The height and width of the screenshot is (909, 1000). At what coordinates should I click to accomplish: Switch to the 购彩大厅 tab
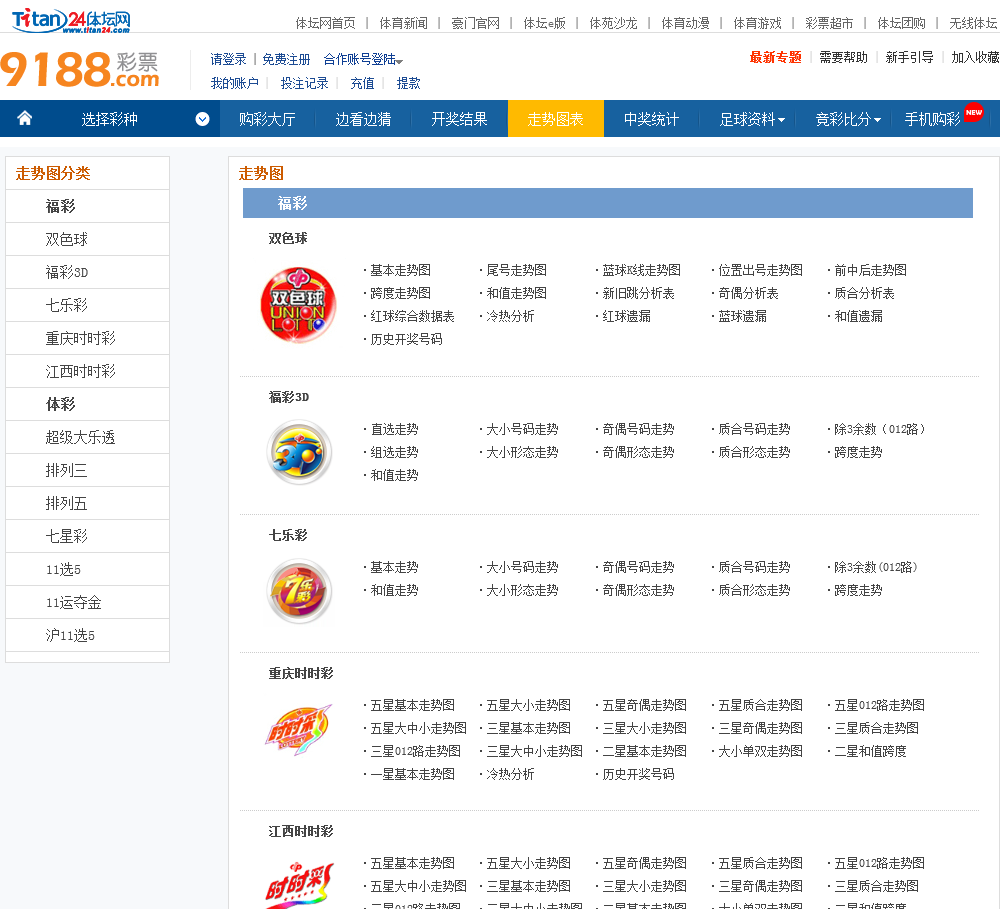coord(267,119)
